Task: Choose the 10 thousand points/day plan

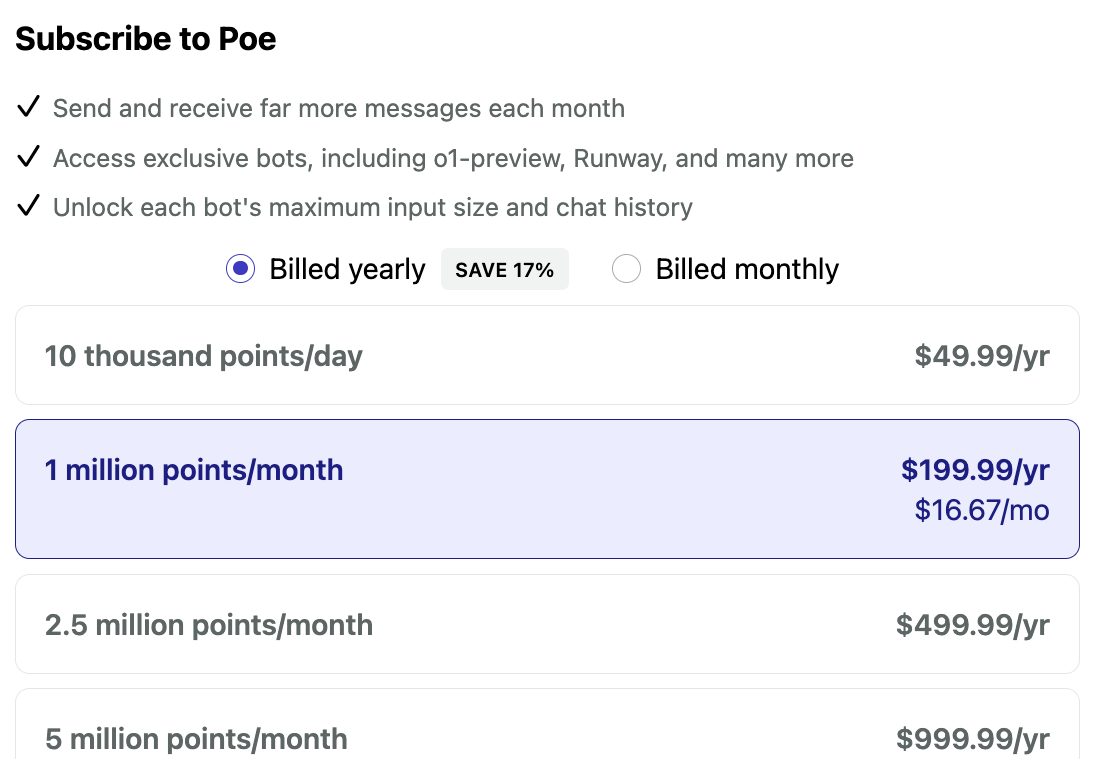Action: [x=204, y=356]
